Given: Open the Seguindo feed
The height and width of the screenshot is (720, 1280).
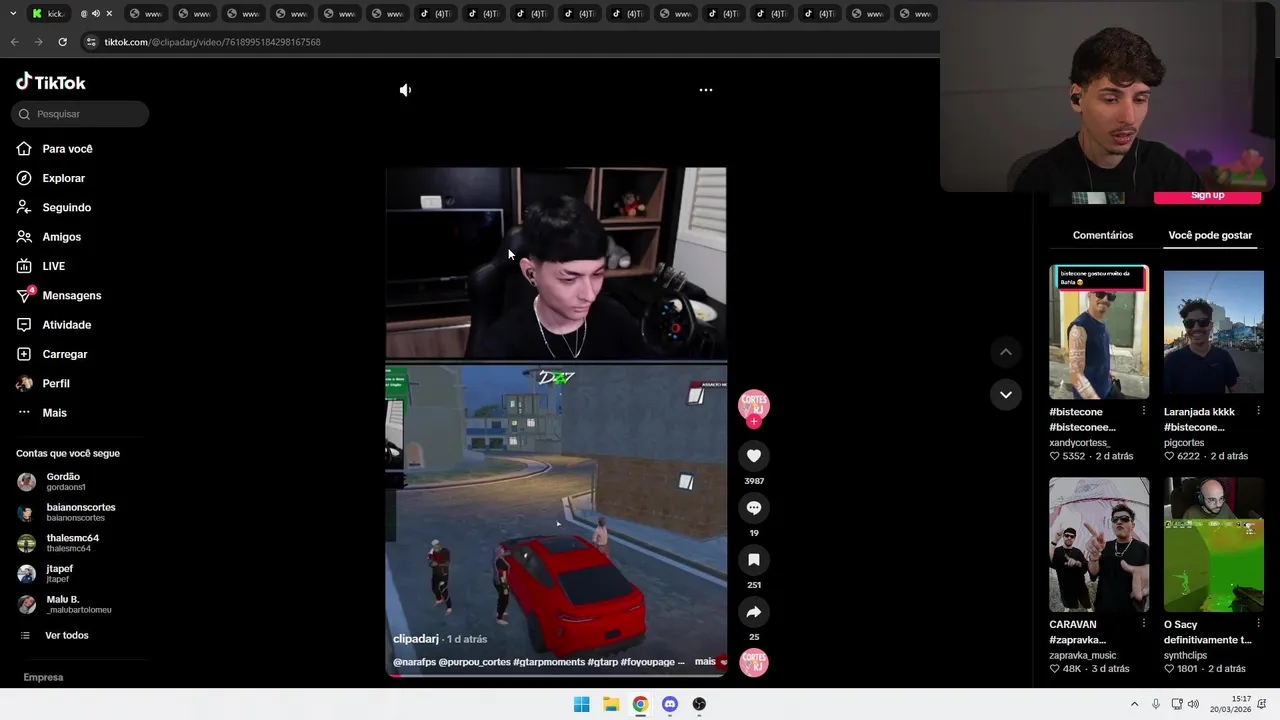Looking at the screenshot, I should tap(55, 208).
